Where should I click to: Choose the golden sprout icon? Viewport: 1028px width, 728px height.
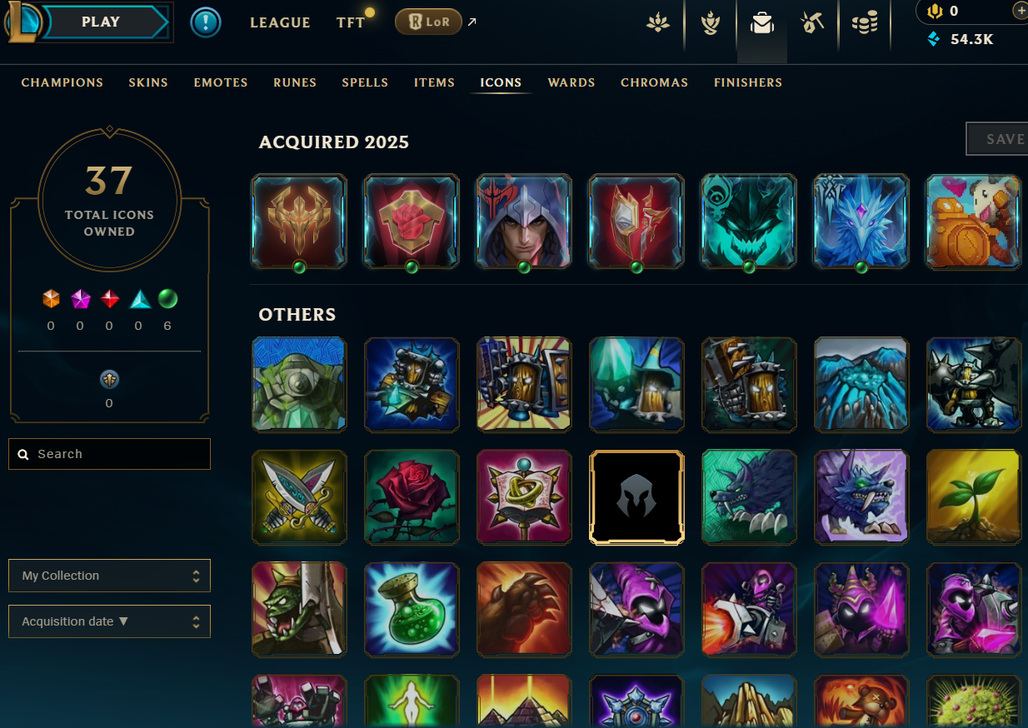974,497
